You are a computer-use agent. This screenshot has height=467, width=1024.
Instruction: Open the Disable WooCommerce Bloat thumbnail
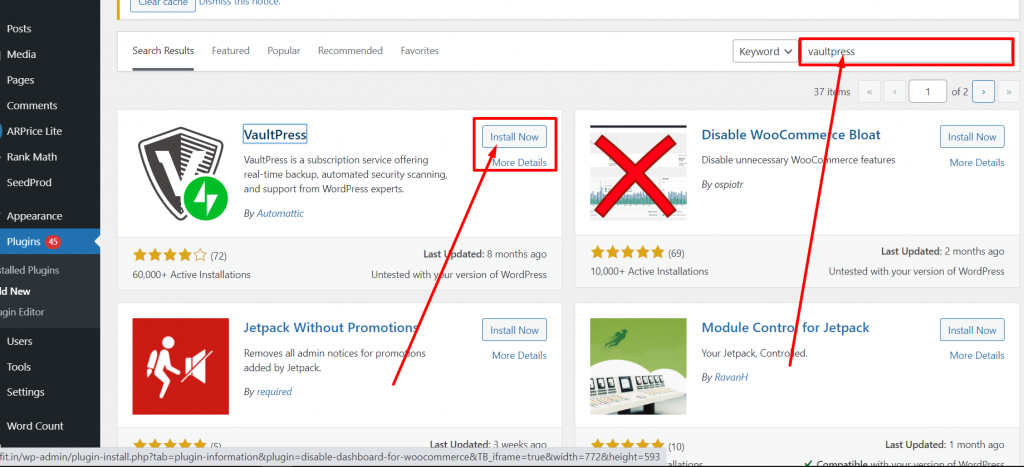(638, 173)
